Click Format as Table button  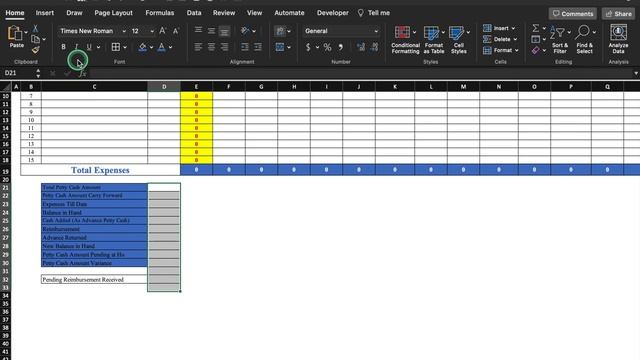coord(433,39)
